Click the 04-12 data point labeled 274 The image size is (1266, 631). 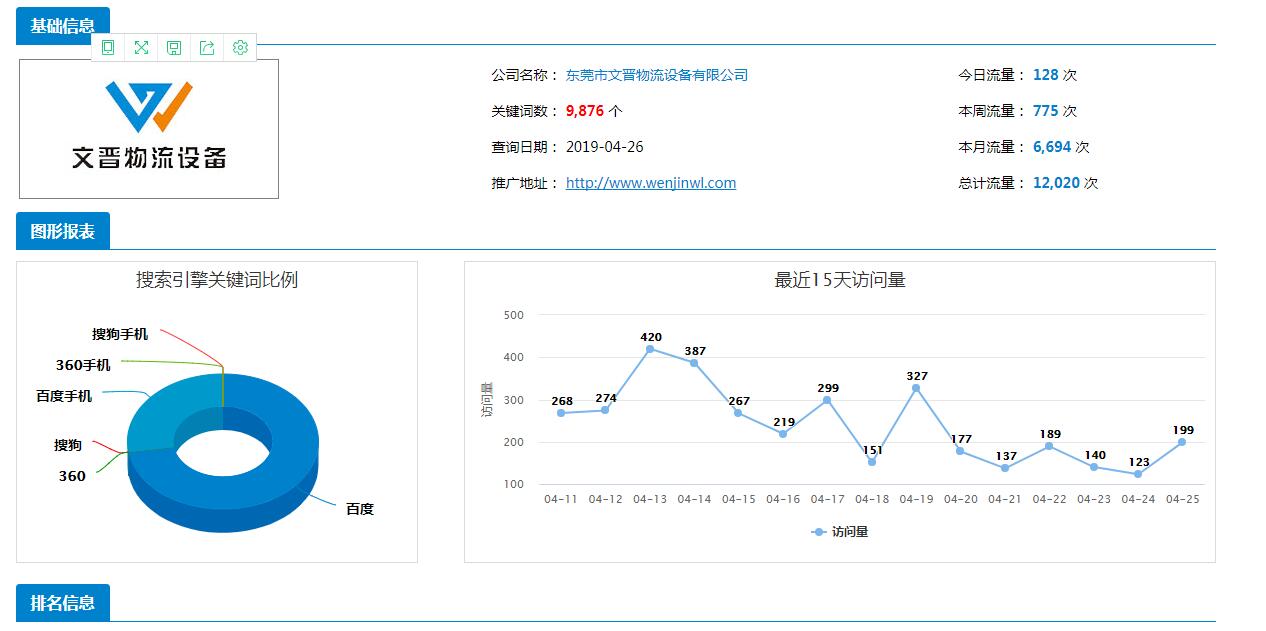point(605,410)
